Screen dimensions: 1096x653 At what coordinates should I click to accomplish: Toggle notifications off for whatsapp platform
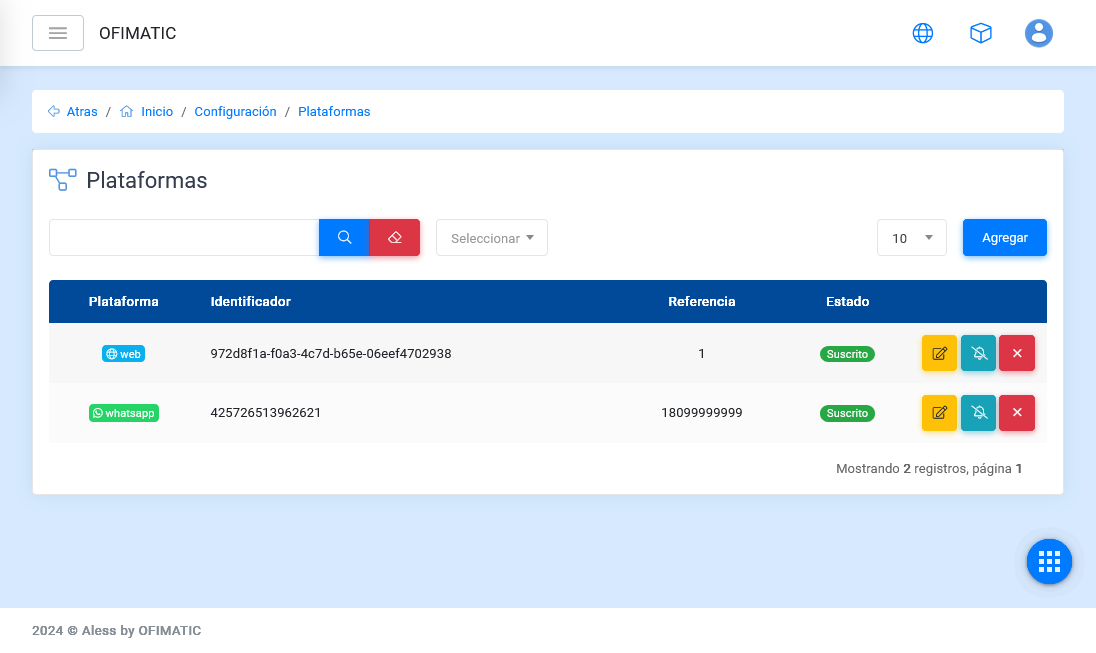[x=978, y=413]
